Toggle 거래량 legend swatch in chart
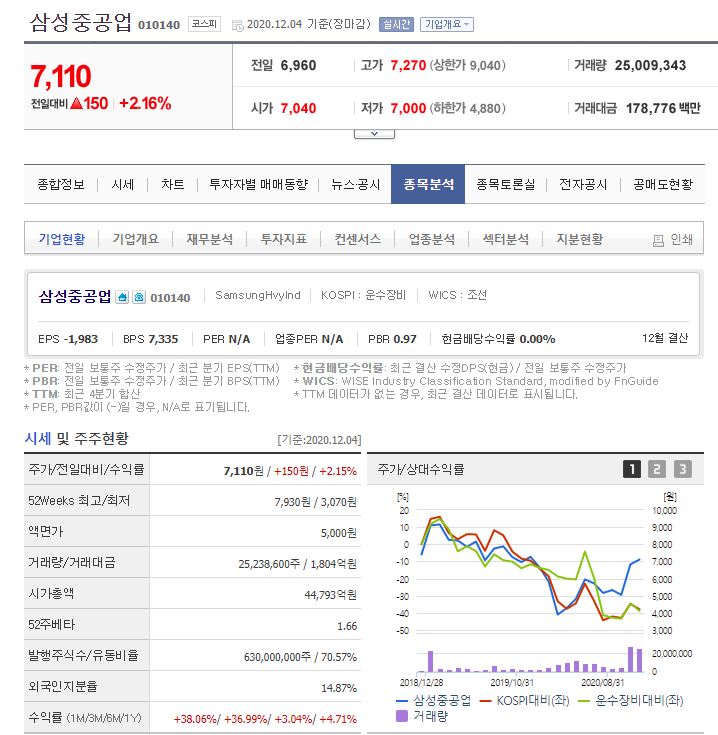 402,716
